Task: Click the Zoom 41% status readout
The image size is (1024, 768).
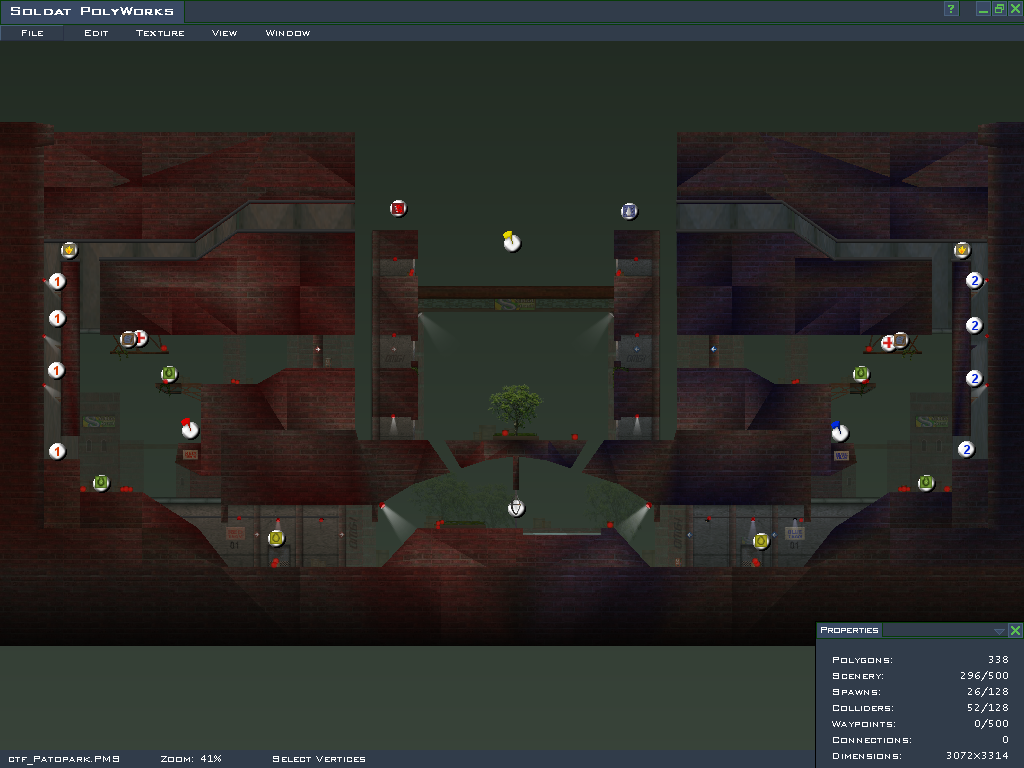Action: tap(190, 759)
